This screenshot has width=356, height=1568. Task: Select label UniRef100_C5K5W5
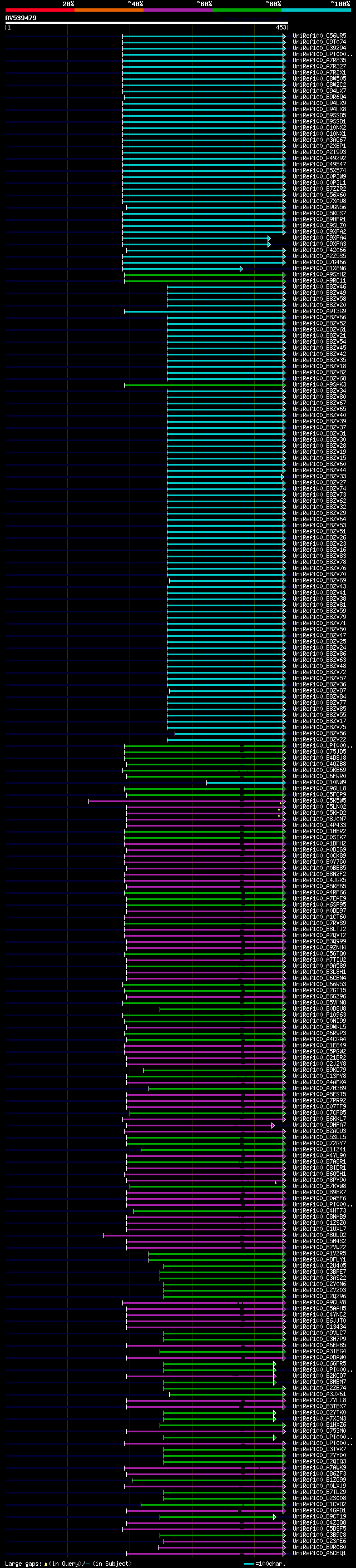click(x=319, y=801)
